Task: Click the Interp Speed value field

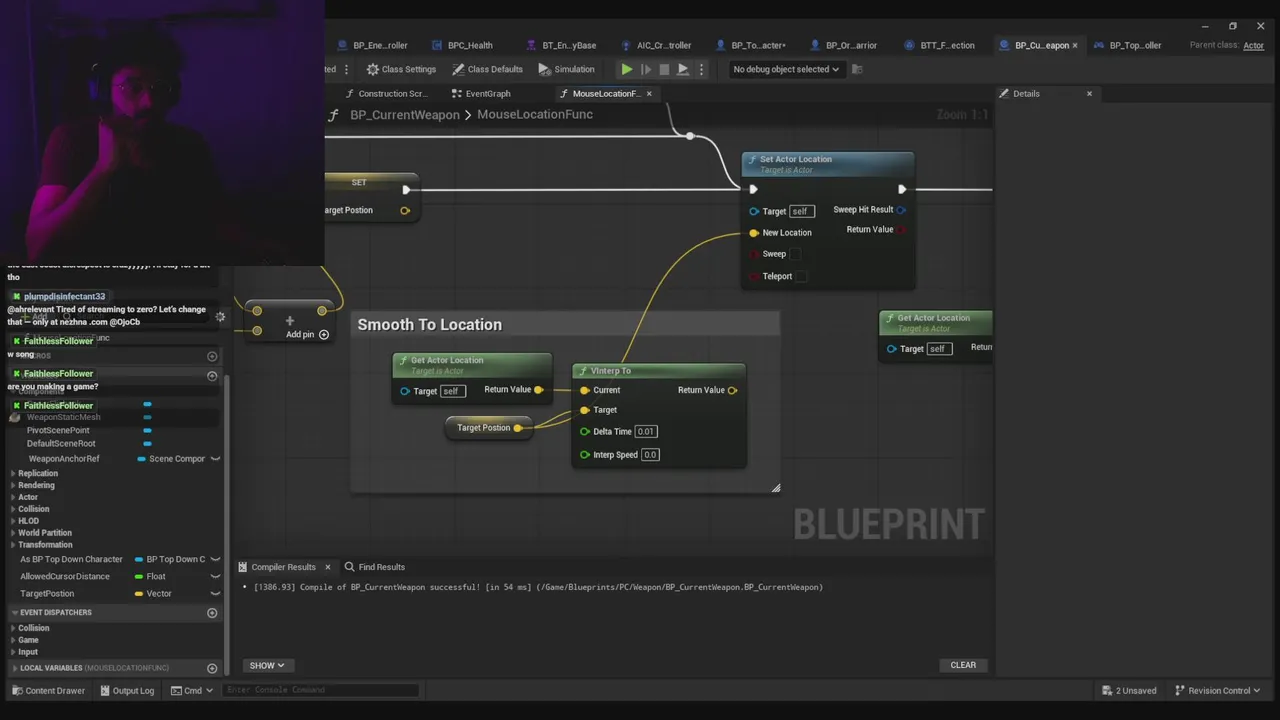Action: (x=650, y=455)
